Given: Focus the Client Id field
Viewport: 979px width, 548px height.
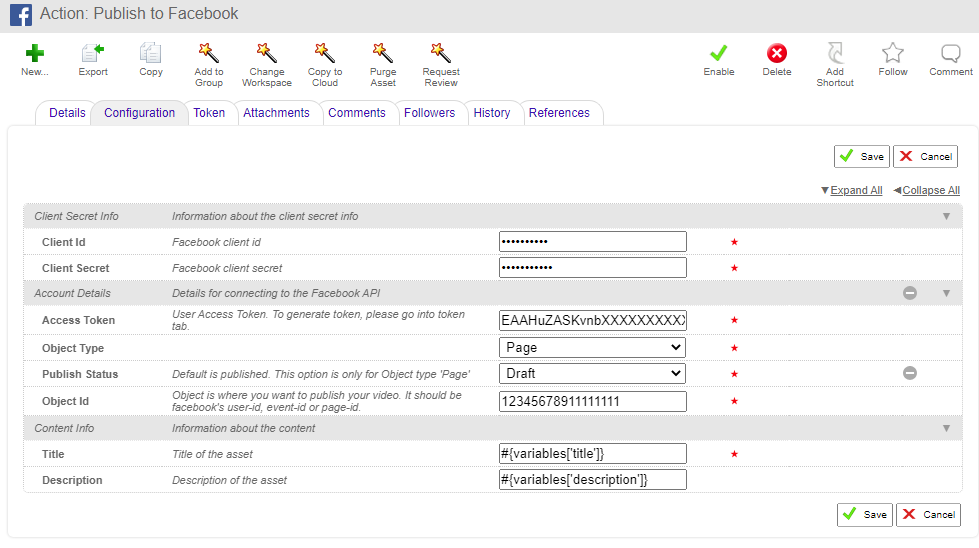Looking at the screenshot, I should 593,242.
